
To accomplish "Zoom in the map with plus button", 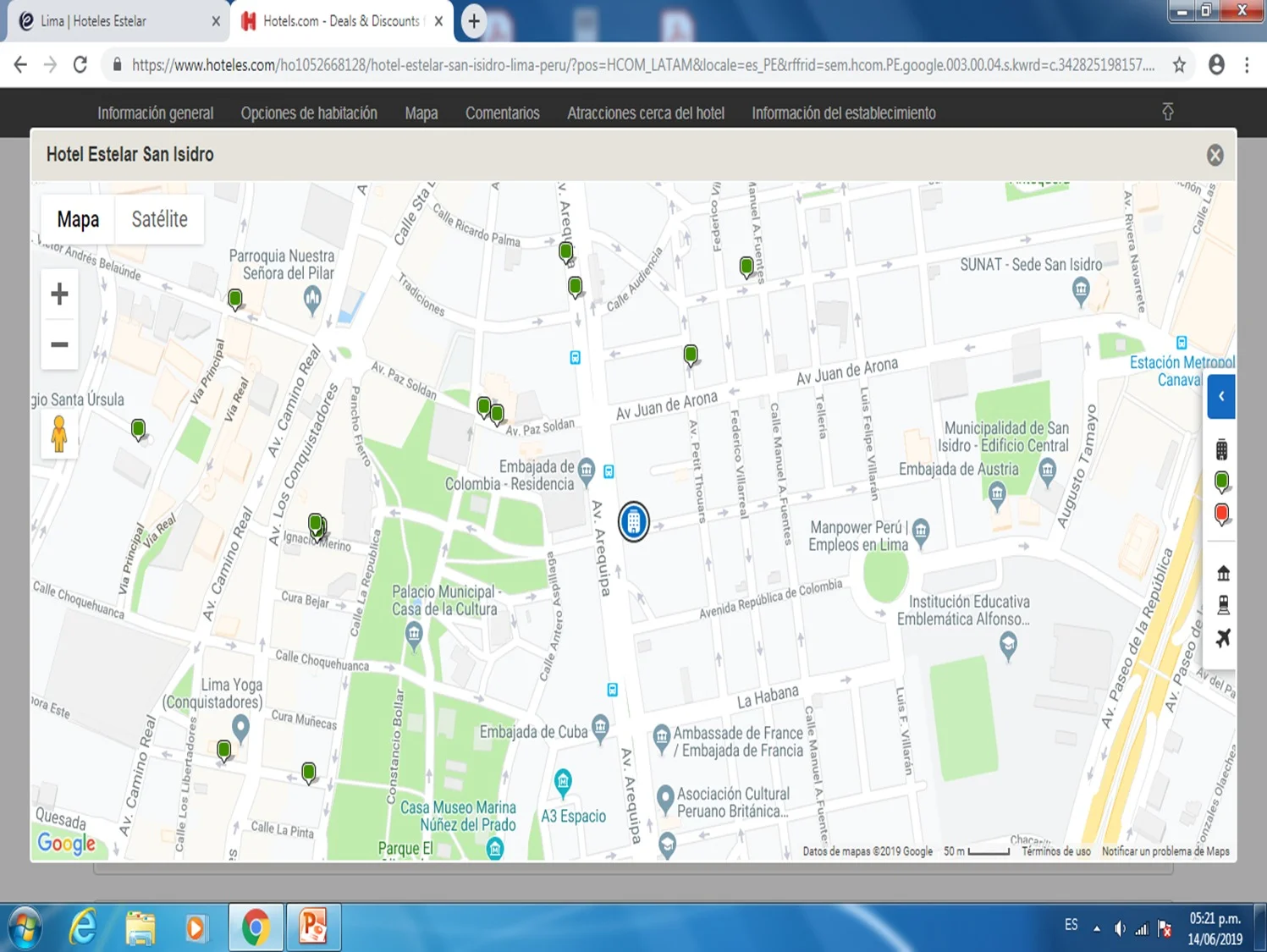I will (x=59, y=294).
